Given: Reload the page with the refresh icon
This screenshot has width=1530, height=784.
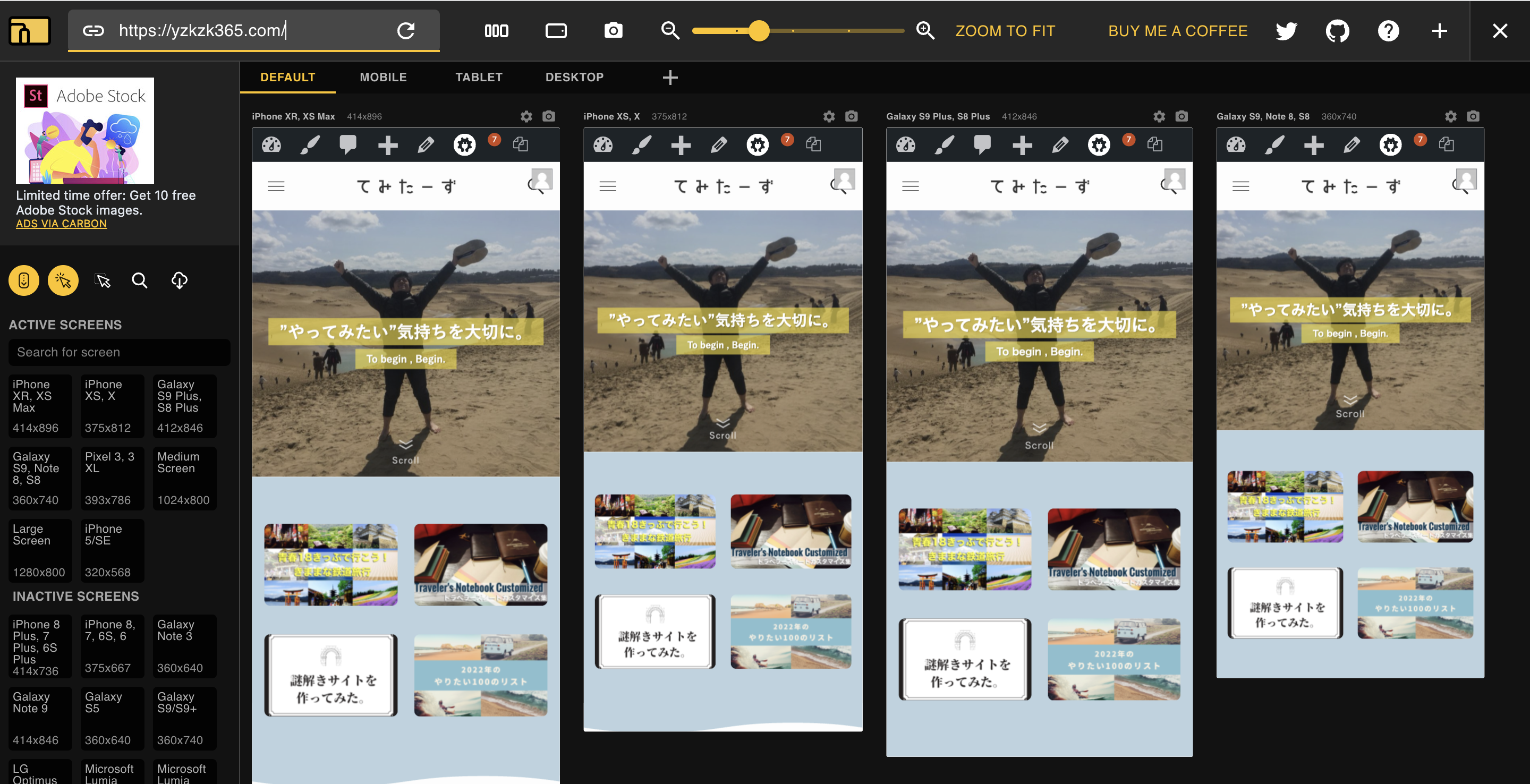Looking at the screenshot, I should click(x=406, y=31).
